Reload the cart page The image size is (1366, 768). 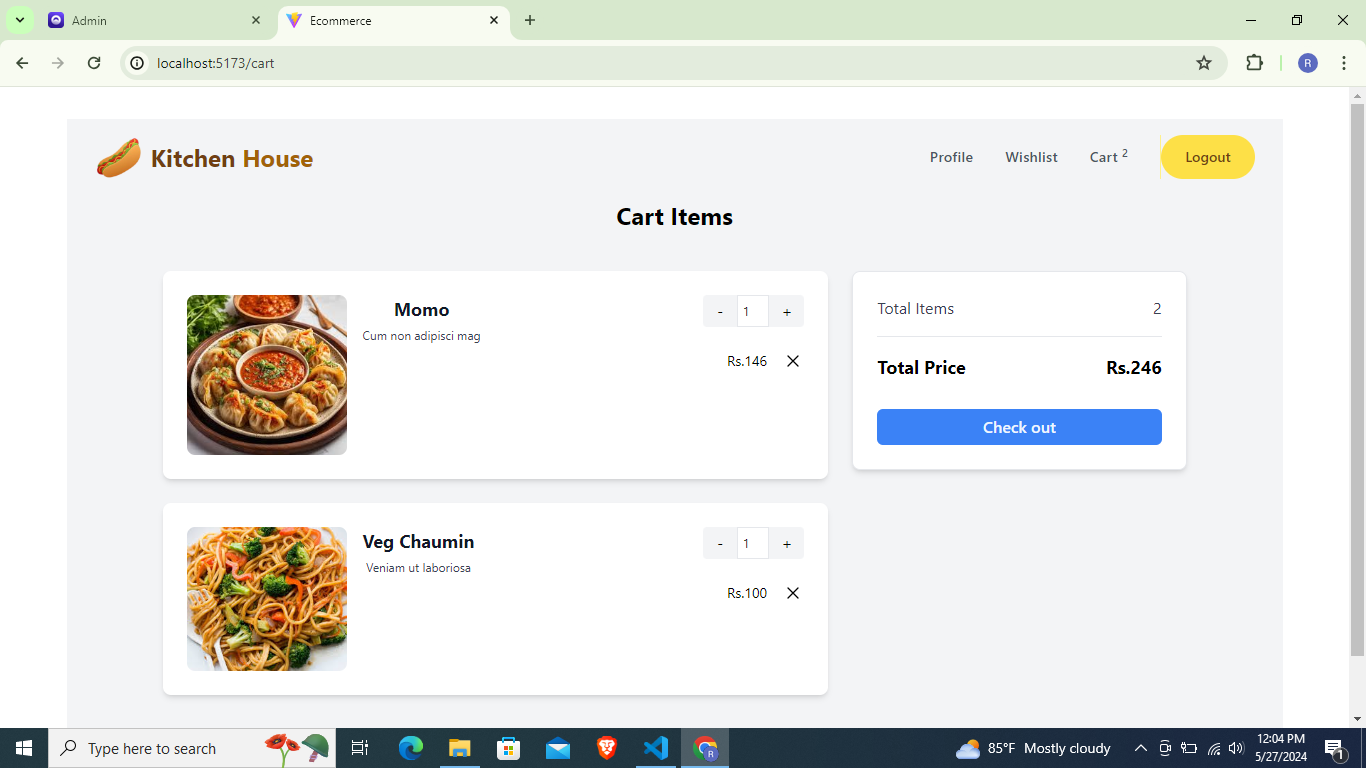(94, 63)
